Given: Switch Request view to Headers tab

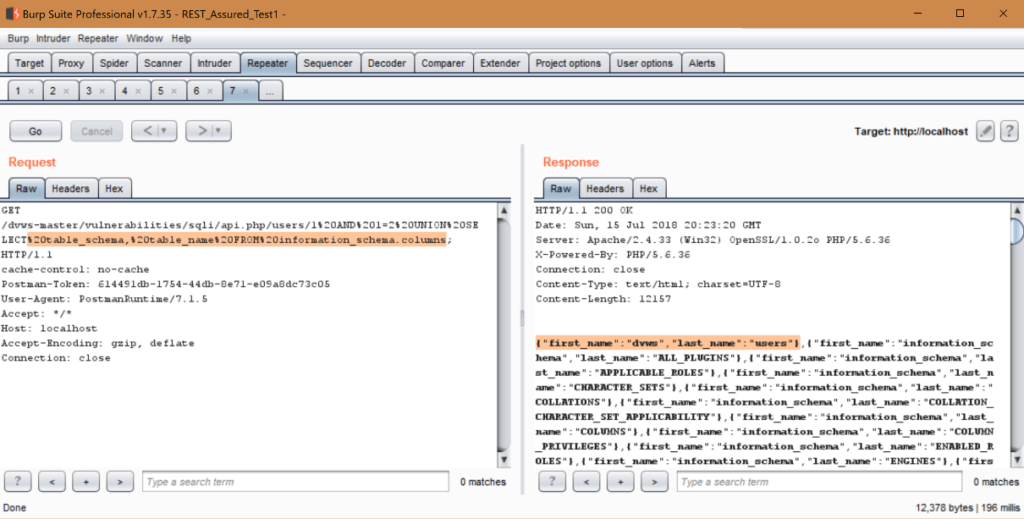Looking at the screenshot, I should coord(70,188).
